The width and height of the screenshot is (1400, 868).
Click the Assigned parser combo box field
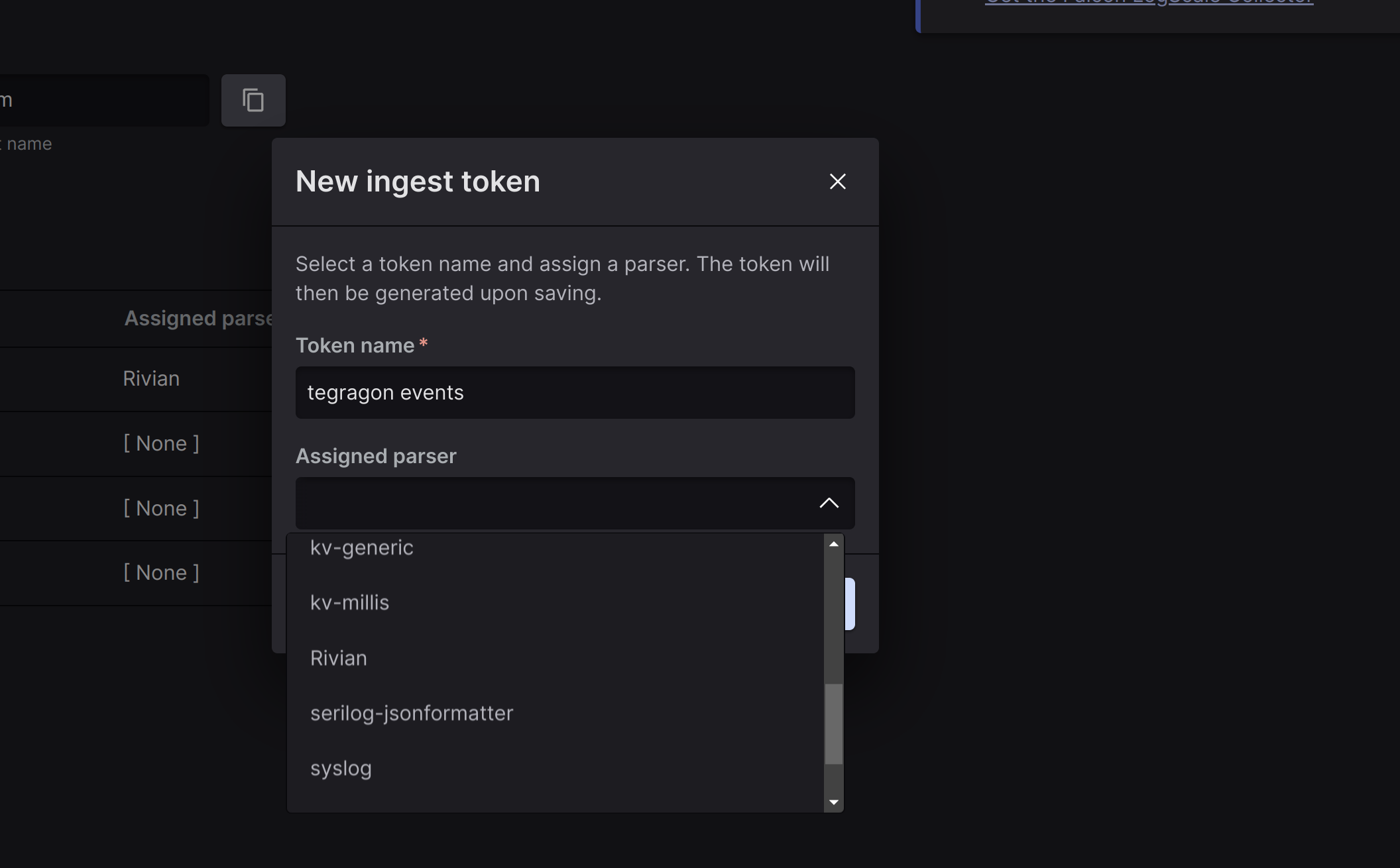557,503
